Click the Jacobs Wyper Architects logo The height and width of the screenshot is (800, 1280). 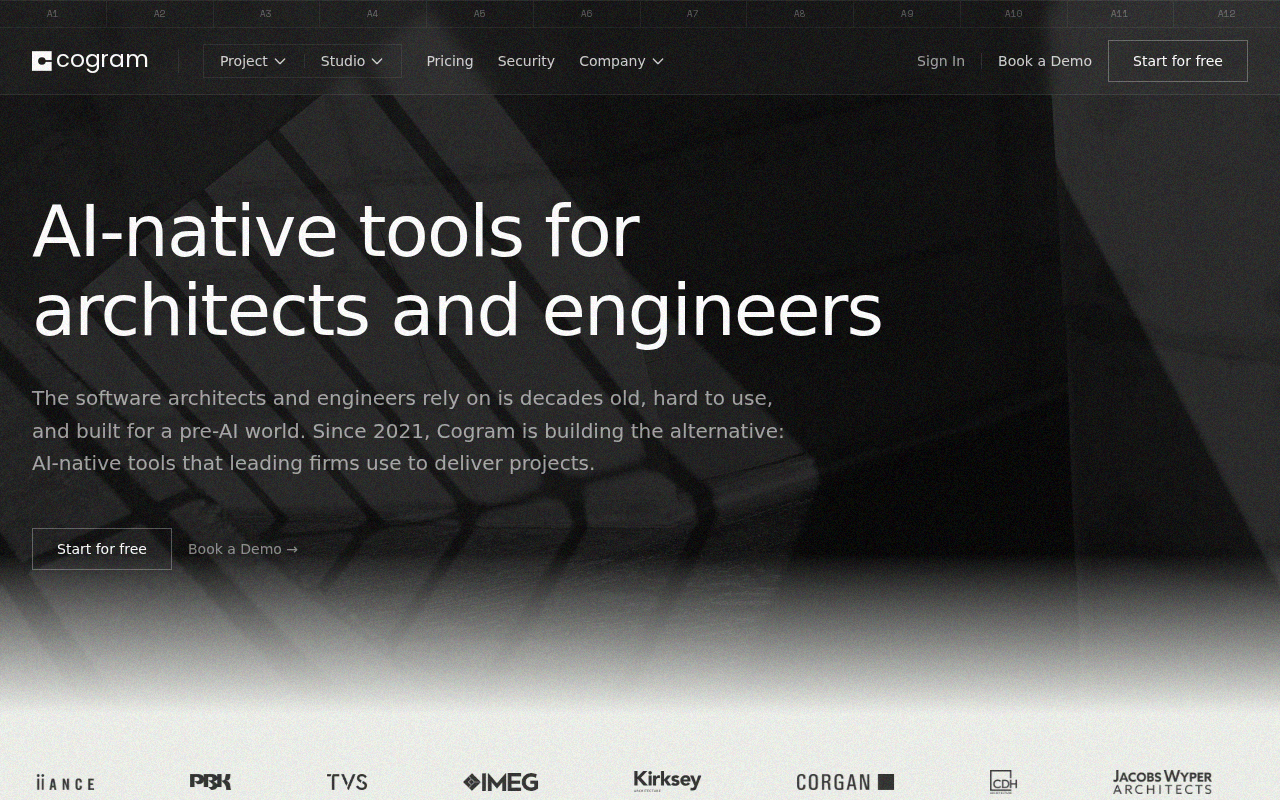[x=1162, y=782]
